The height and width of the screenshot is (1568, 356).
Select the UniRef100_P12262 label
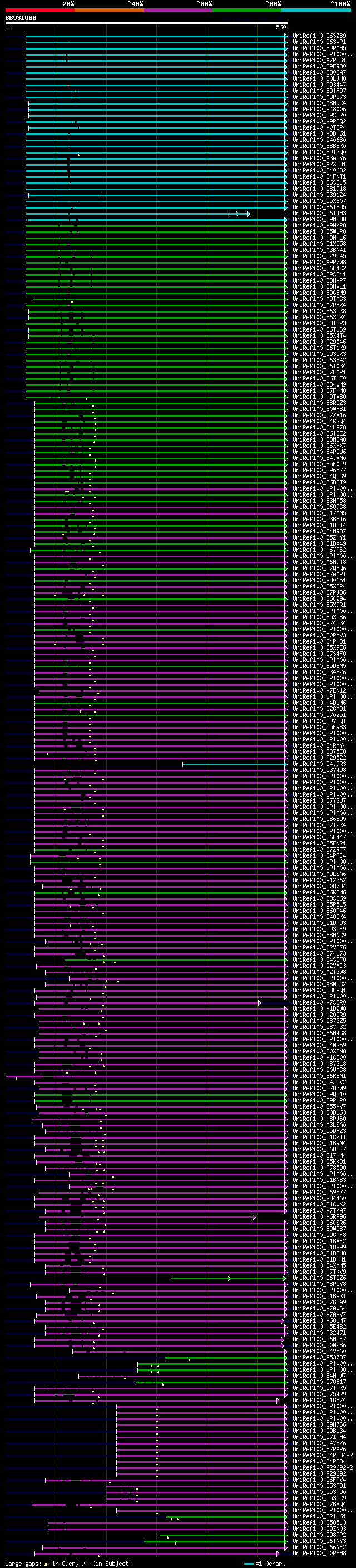pyautogui.click(x=319, y=879)
